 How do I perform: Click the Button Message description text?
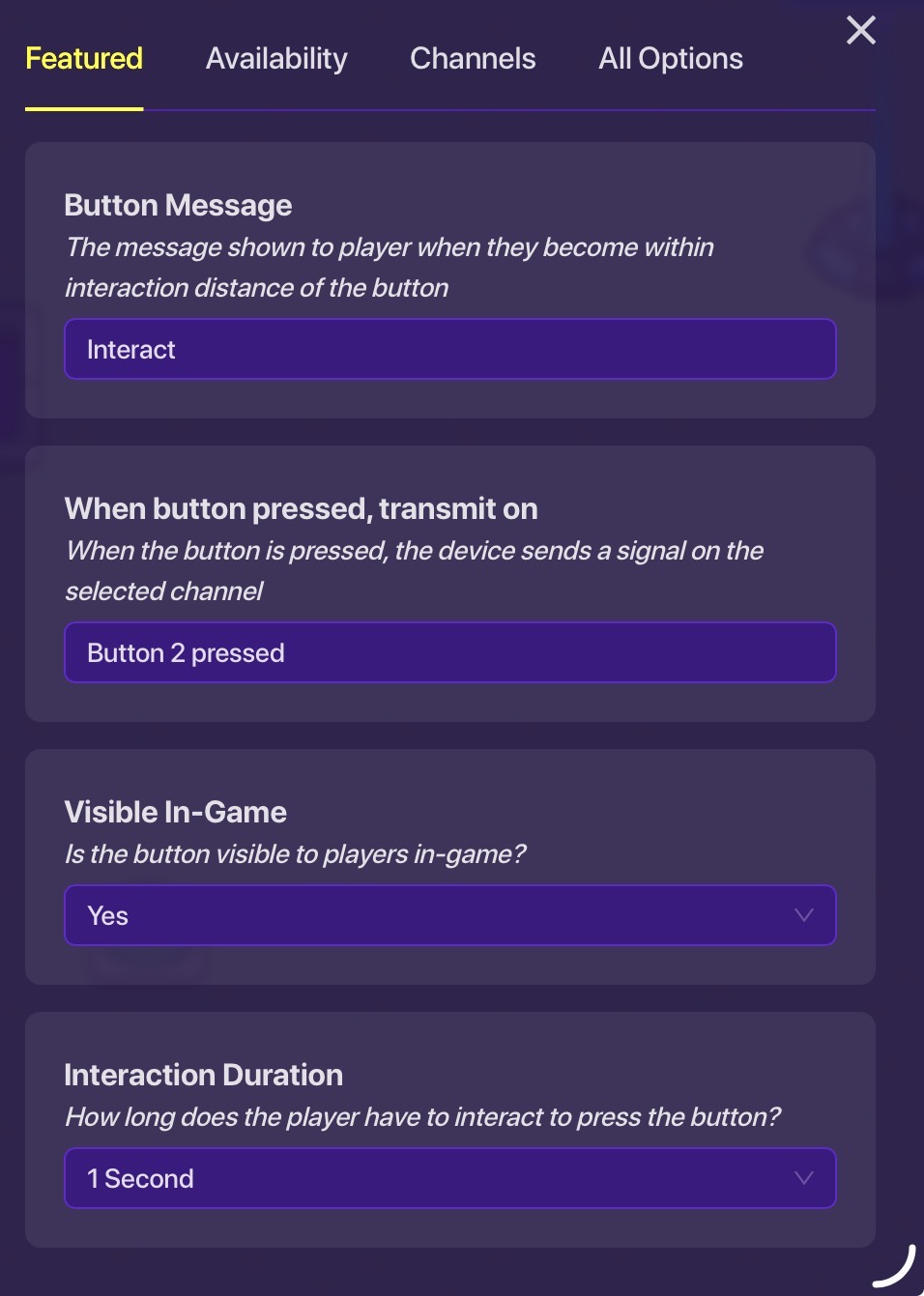tap(389, 268)
